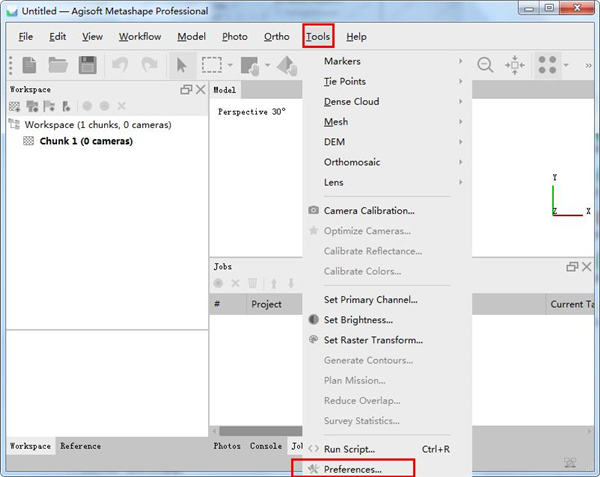Viewport: 600px width, 477px height.
Task: Switch to the Console tab
Action: [x=265, y=446]
